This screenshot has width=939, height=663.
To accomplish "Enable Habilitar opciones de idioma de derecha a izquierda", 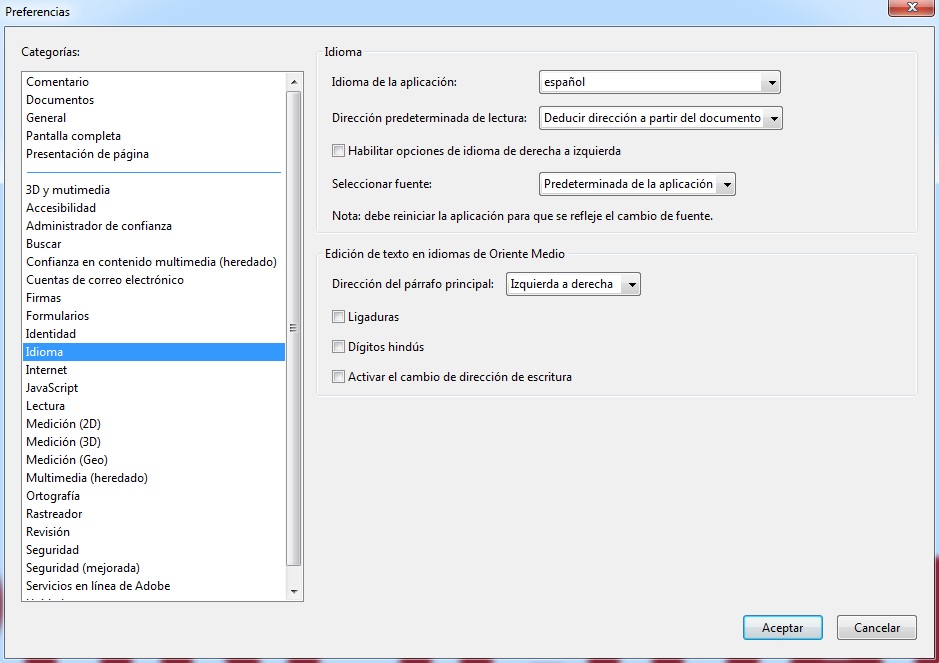I will point(337,150).
